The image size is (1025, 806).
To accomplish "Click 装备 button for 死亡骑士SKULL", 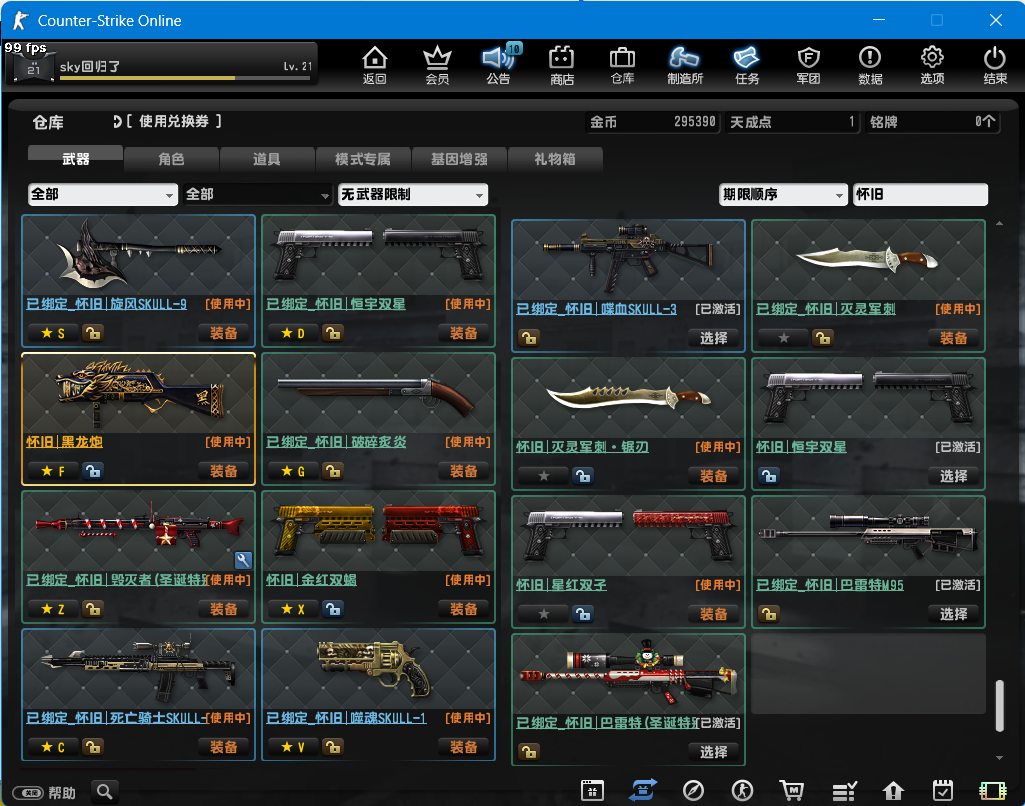I will [x=224, y=747].
